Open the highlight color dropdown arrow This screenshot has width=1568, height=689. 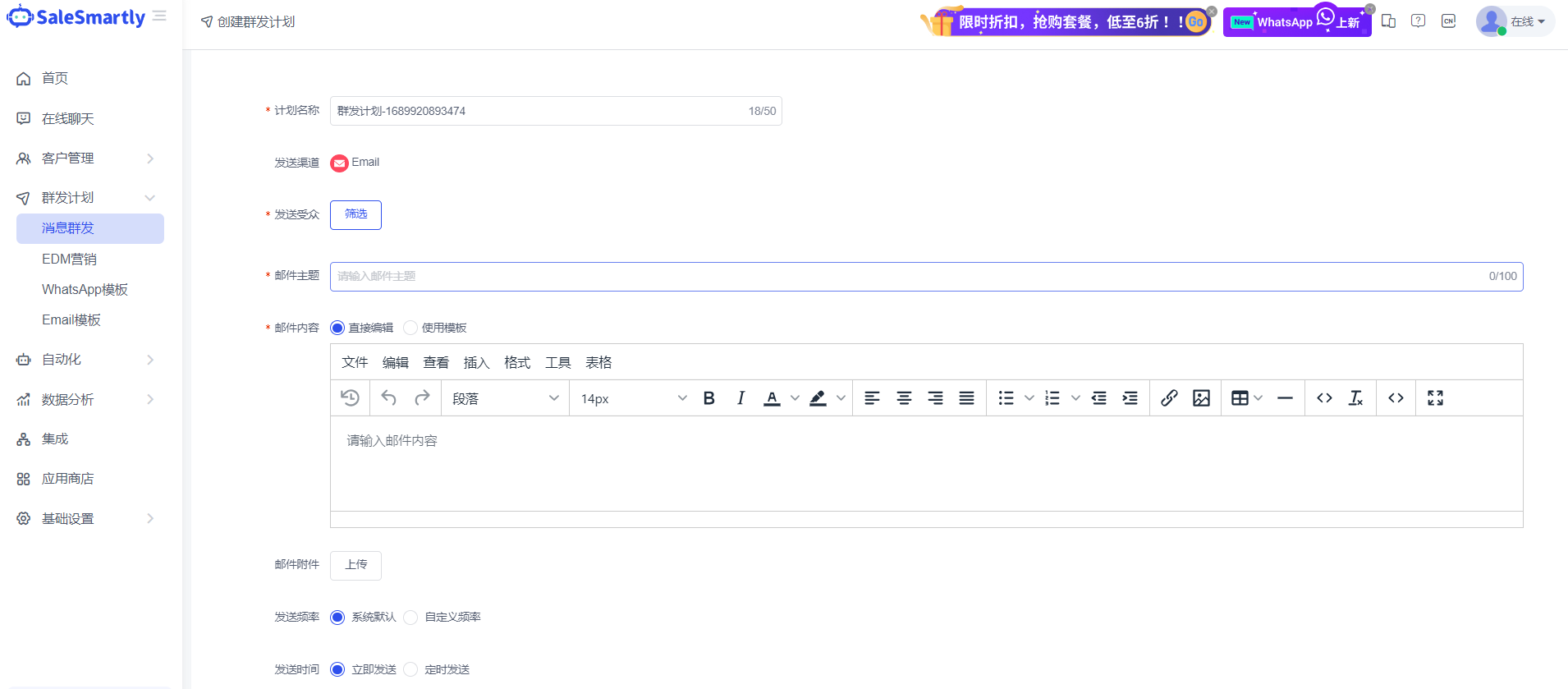tap(841, 398)
